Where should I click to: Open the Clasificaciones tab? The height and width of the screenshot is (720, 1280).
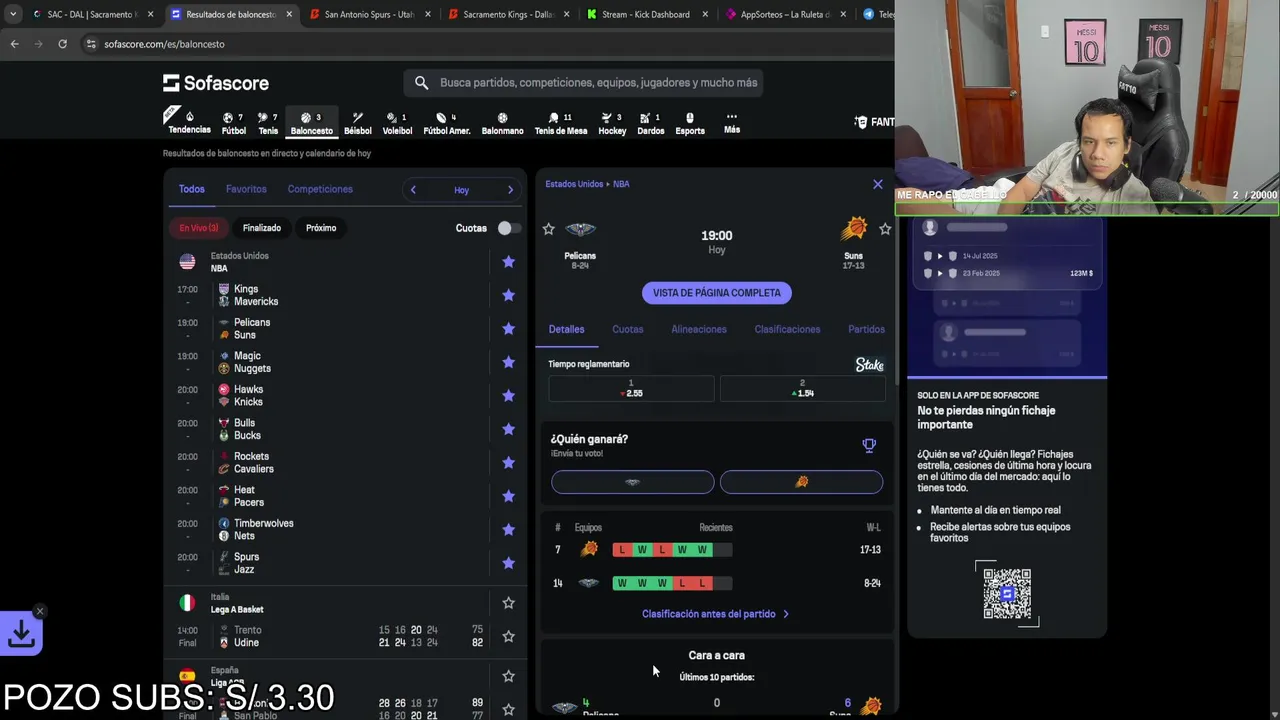pos(787,329)
